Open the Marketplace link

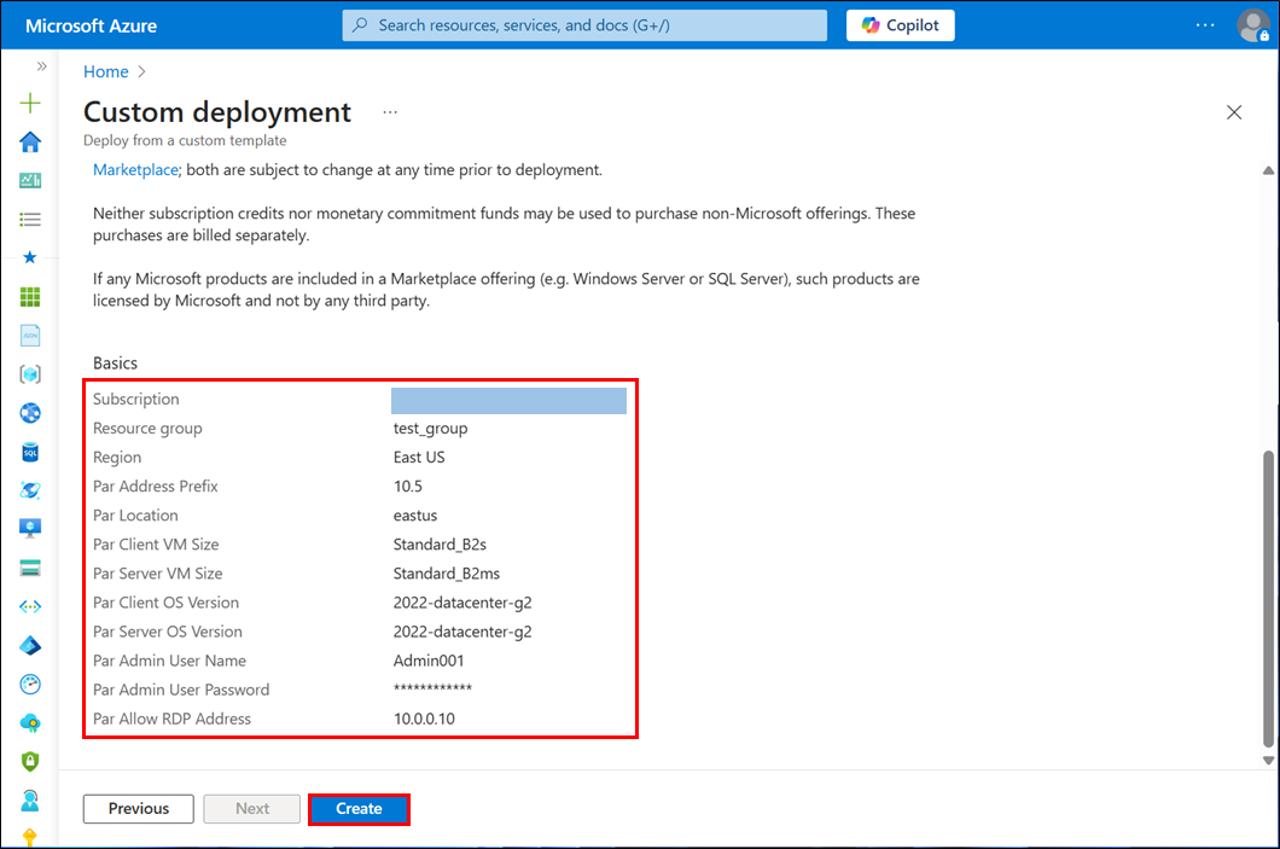tap(135, 169)
